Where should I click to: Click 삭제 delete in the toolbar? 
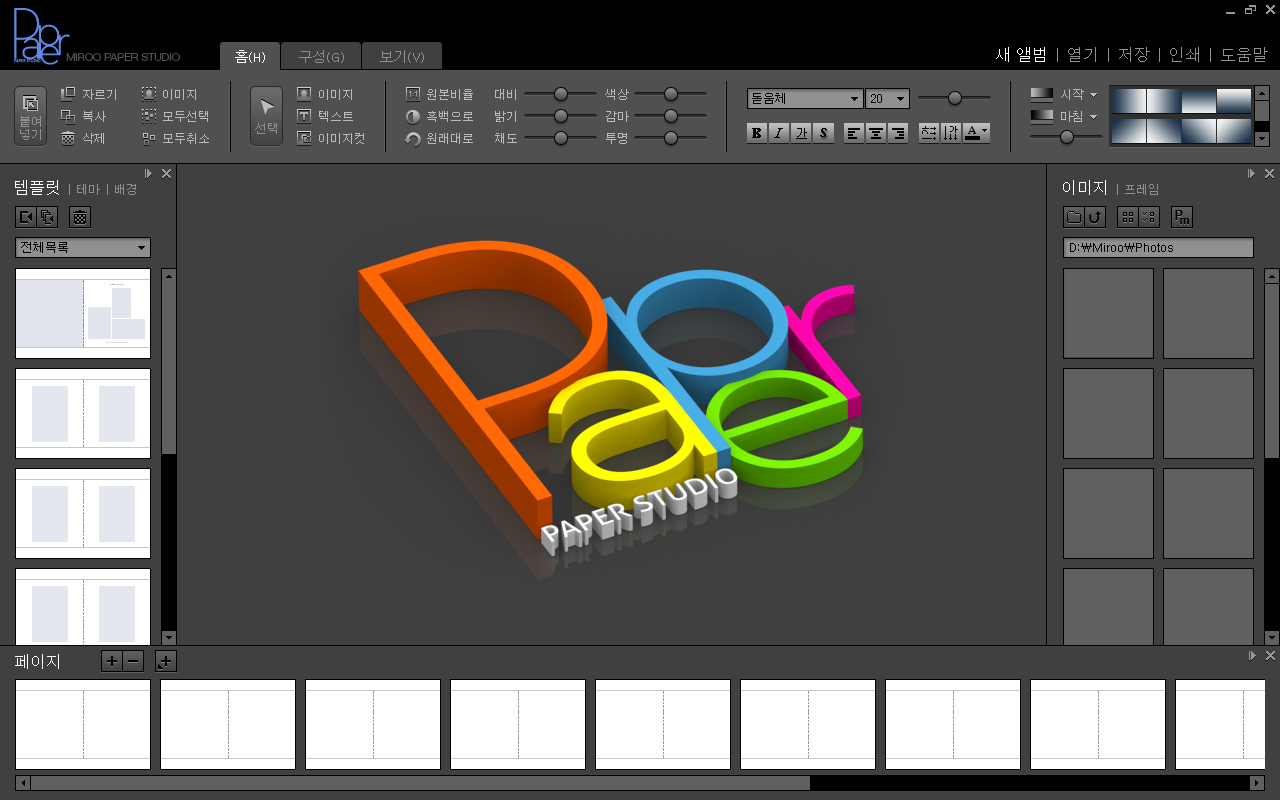84,138
